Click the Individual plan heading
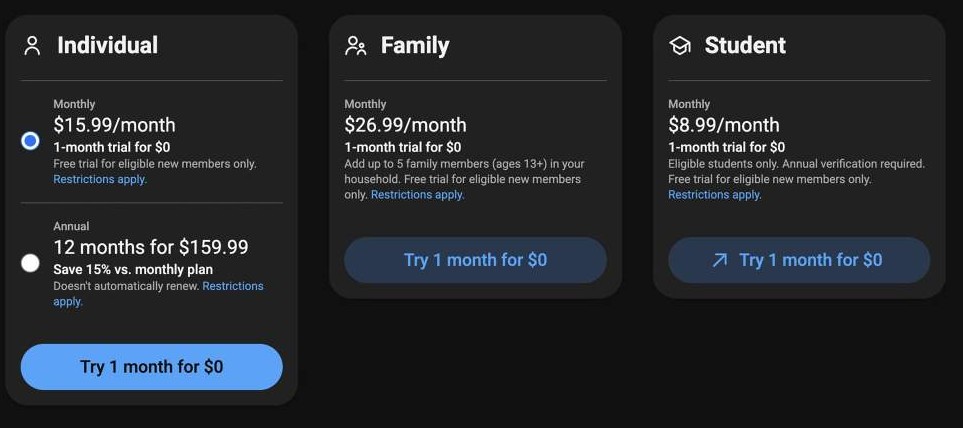This screenshot has height=428, width=963. coord(107,45)
